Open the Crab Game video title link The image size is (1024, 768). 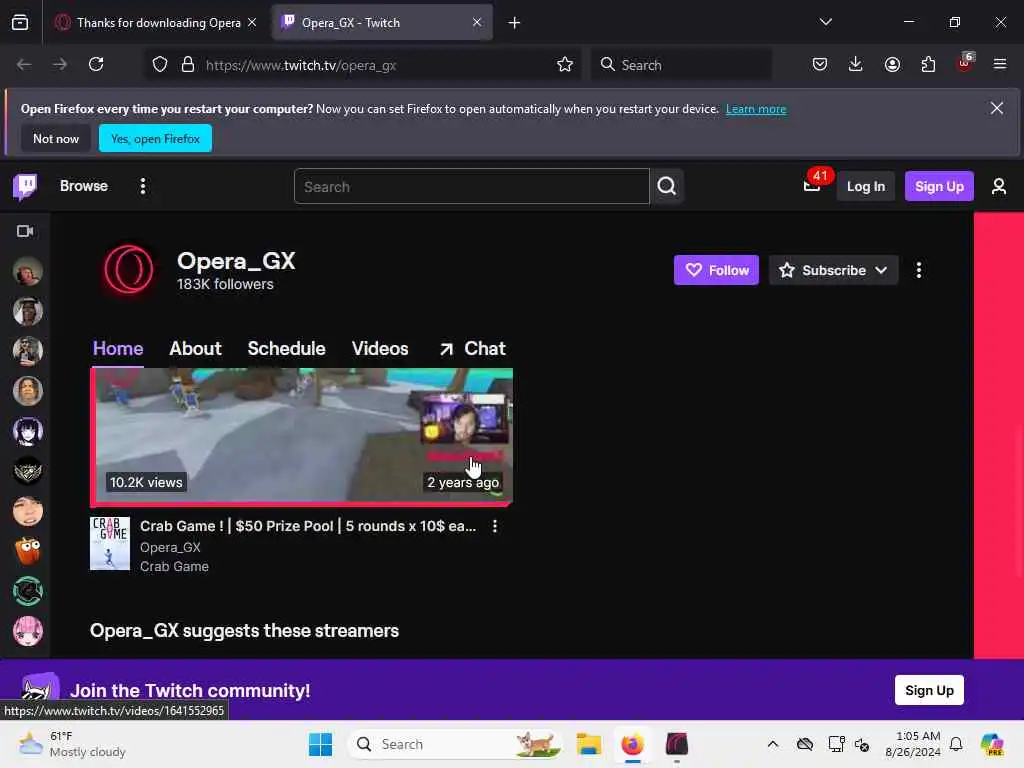[308, 526]
